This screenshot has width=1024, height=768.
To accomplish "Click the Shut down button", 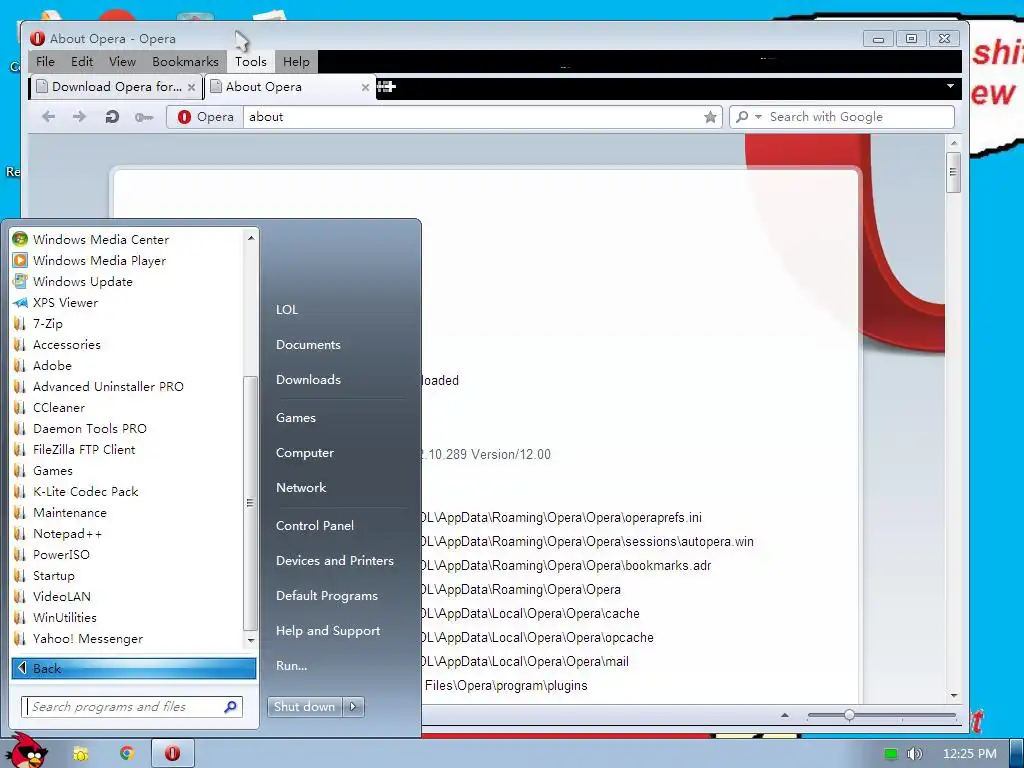I will click(304, 707).
